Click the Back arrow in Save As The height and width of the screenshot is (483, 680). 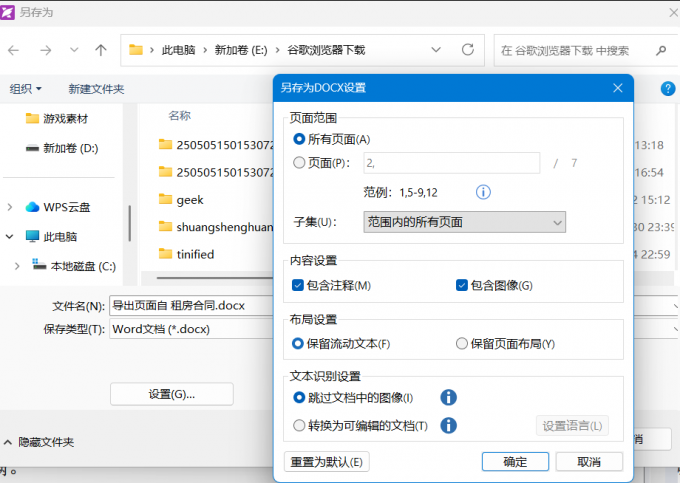[x=13, y=50]
